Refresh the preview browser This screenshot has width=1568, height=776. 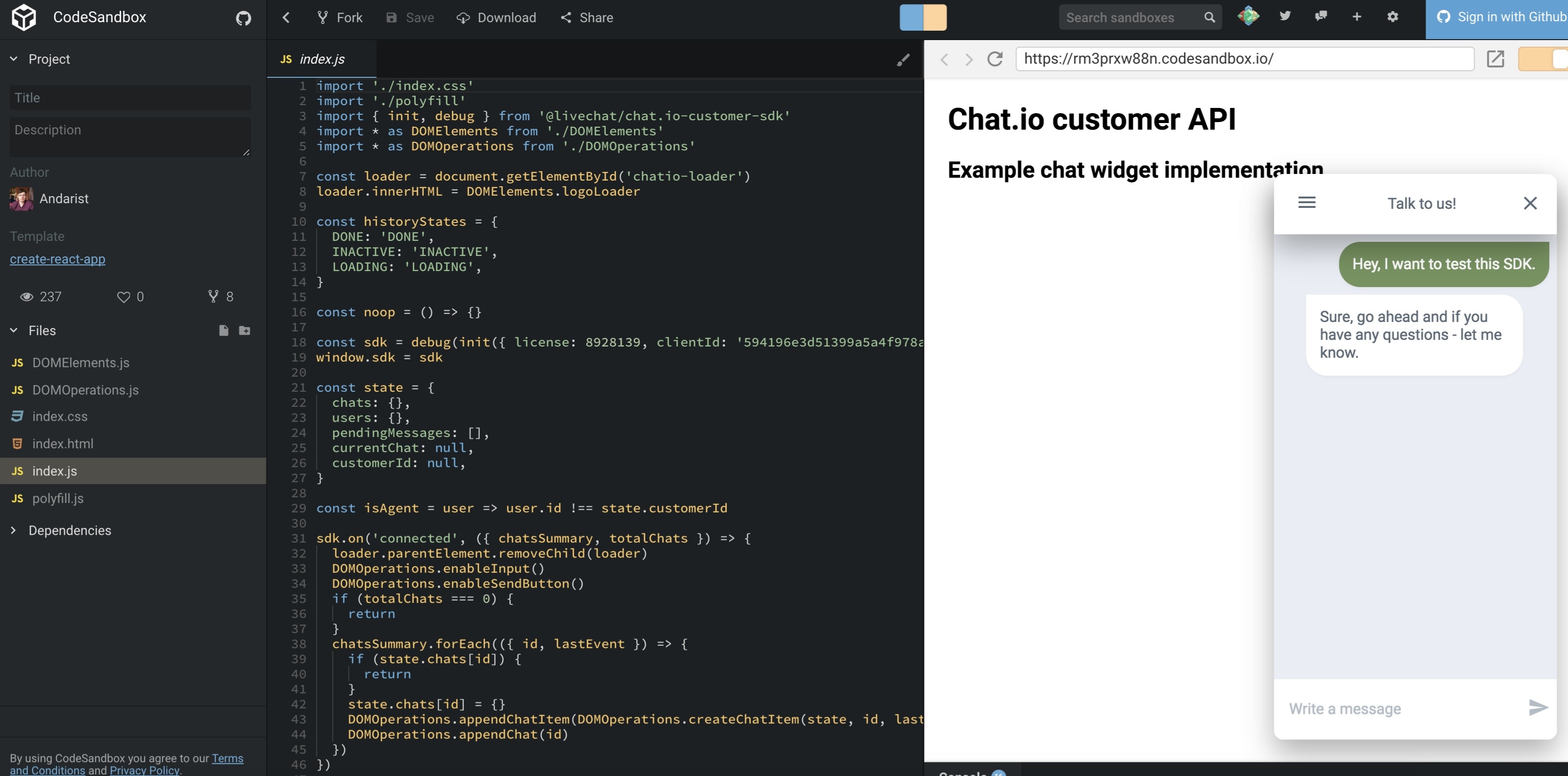[995, 59]
